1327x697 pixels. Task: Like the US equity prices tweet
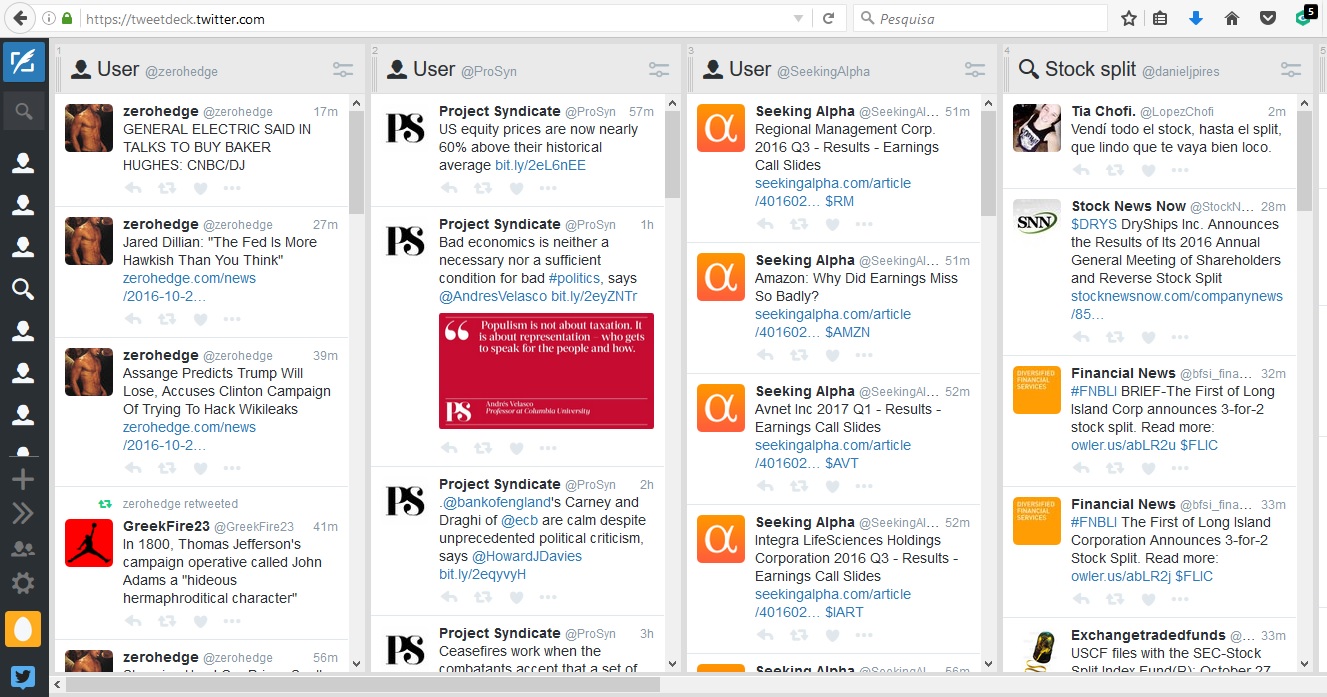pyautogui.click(x=516, y=188)
